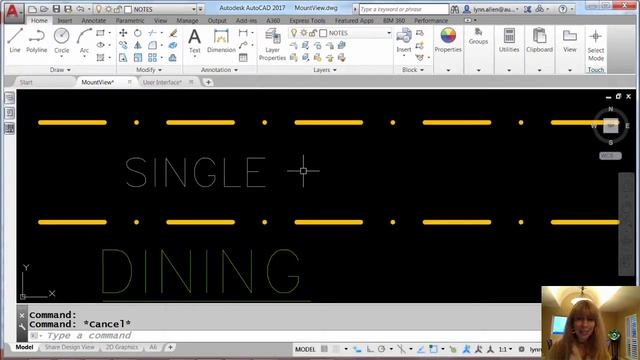Click the Rectangular Array tool icon
The height and width of the screenshot is (360, 640).
coord(152,58)
